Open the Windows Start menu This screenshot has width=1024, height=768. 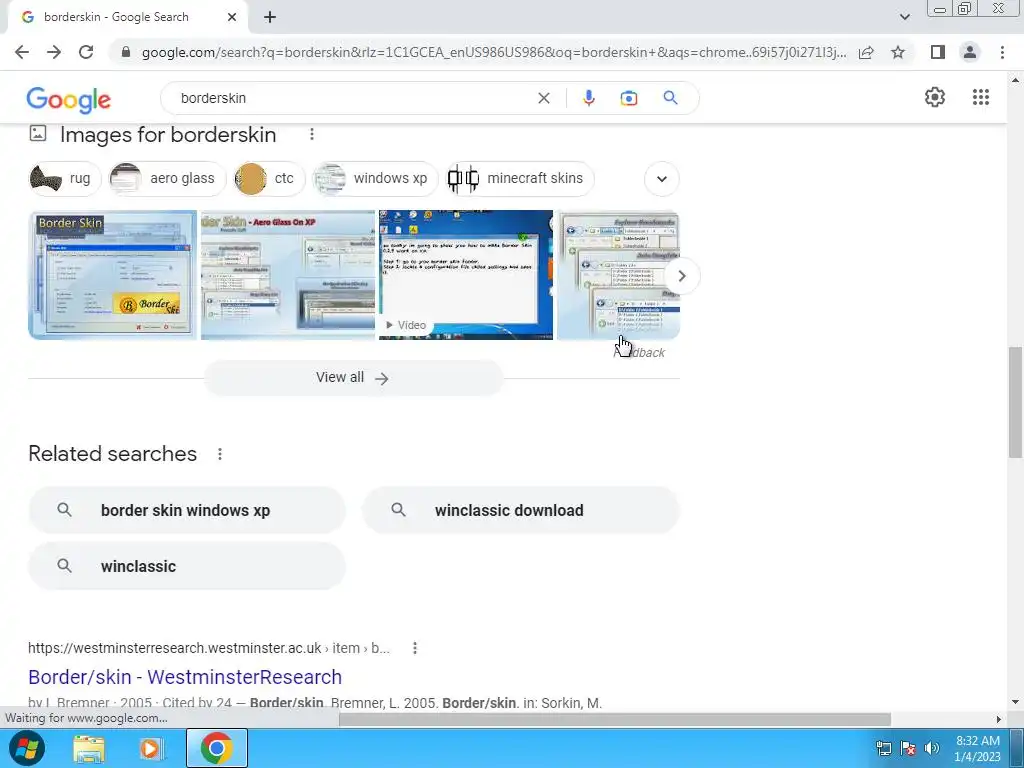26,748
